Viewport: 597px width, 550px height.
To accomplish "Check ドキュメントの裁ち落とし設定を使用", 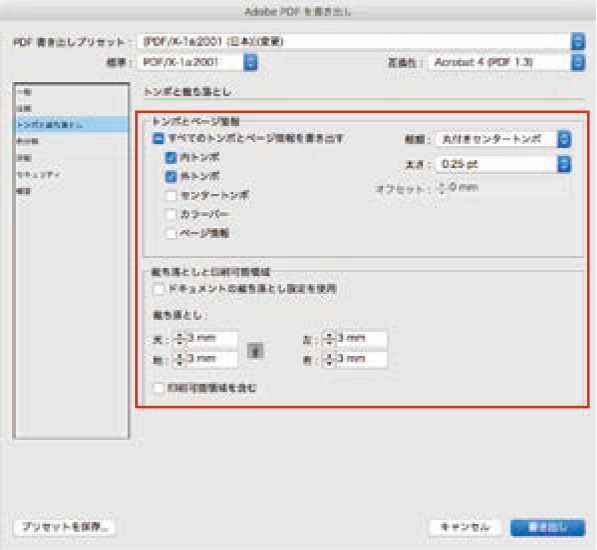I will pyautogui.click(x=158, y=289).
